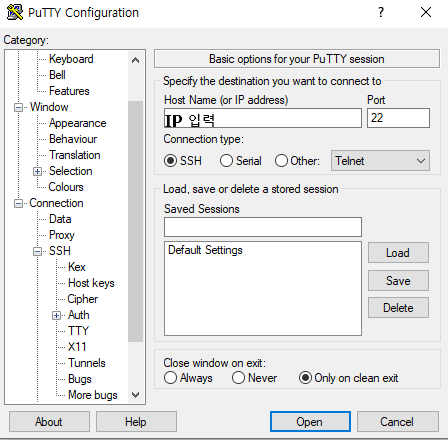Select Keyboard in the category tree
The height and width of the screenshot is (440, 448).
point(71,59)
